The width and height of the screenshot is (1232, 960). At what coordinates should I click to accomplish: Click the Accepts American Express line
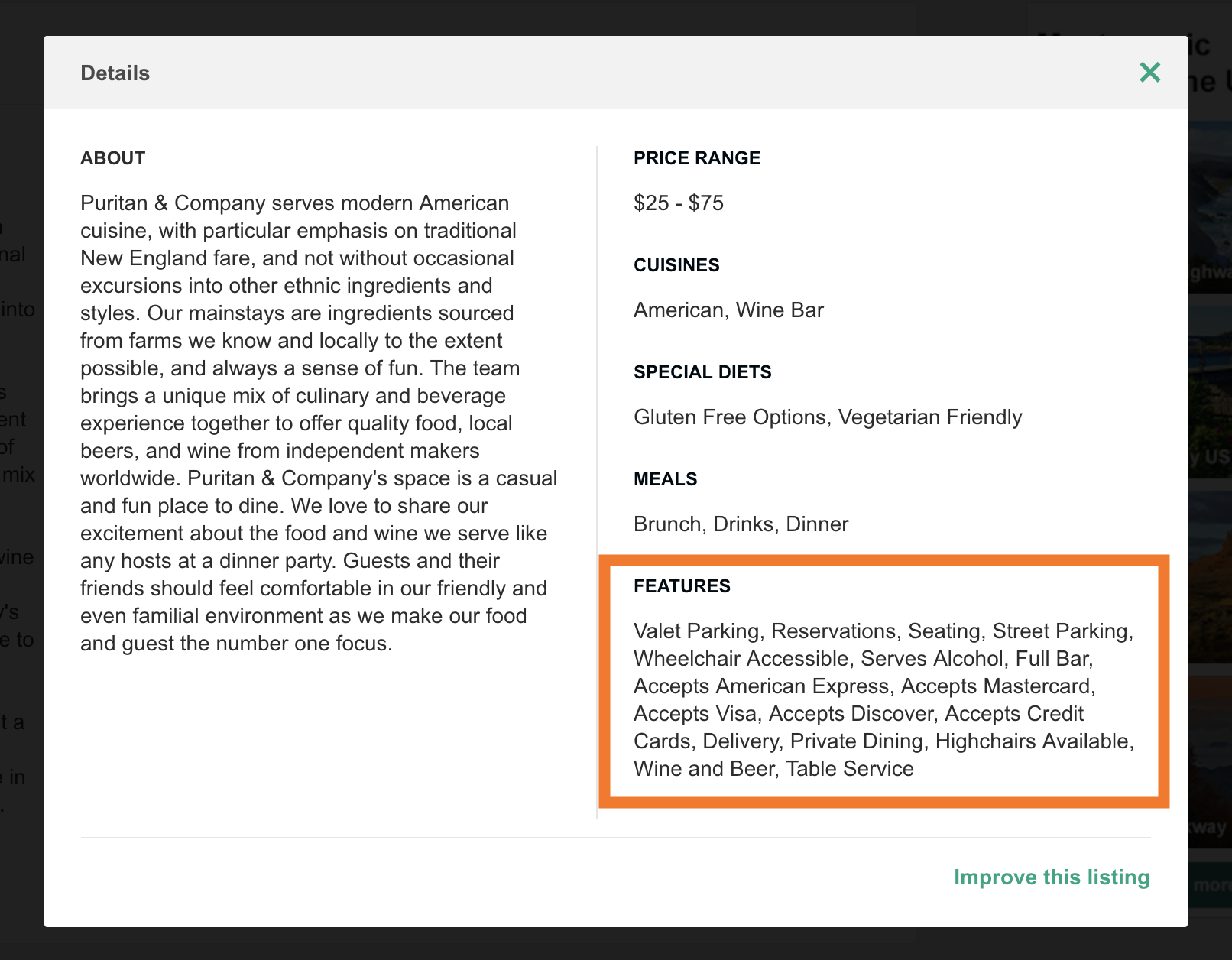click(x=864, y=686)
